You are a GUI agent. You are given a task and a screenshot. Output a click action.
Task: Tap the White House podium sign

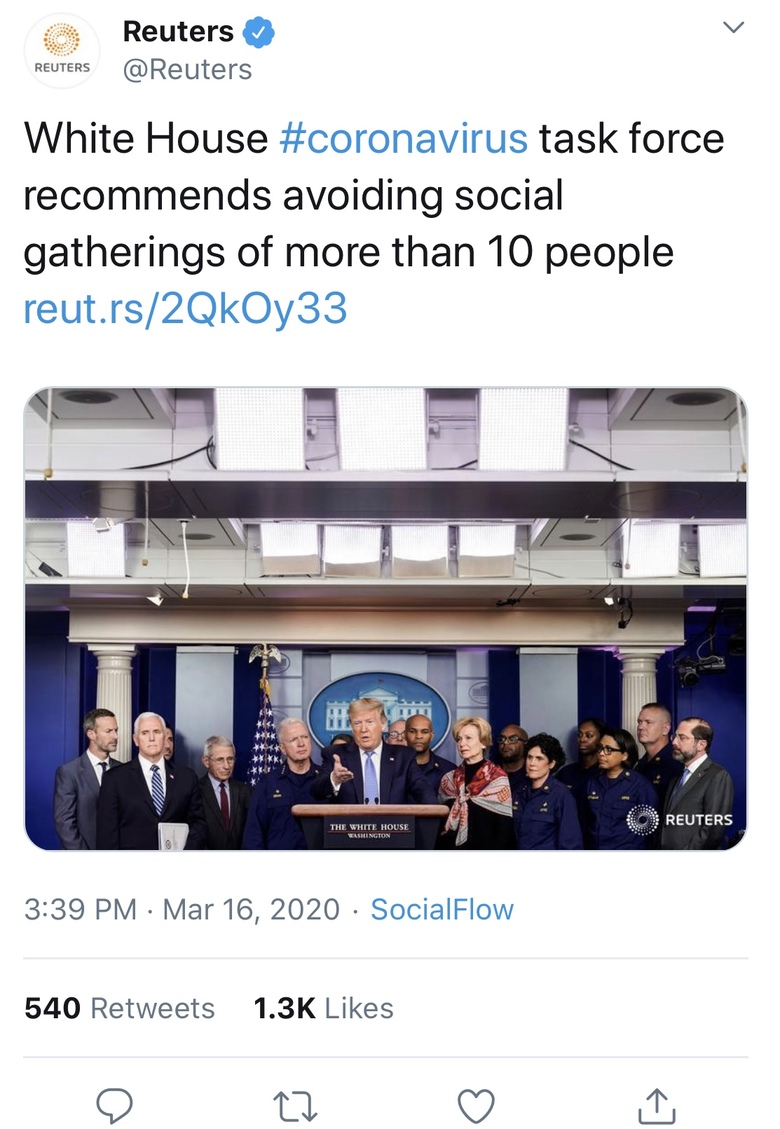click(369, 830)
